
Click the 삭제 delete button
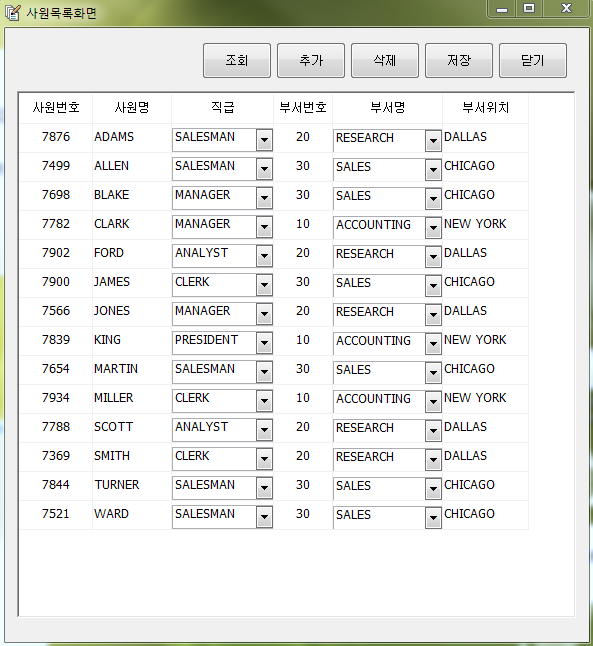384,61
